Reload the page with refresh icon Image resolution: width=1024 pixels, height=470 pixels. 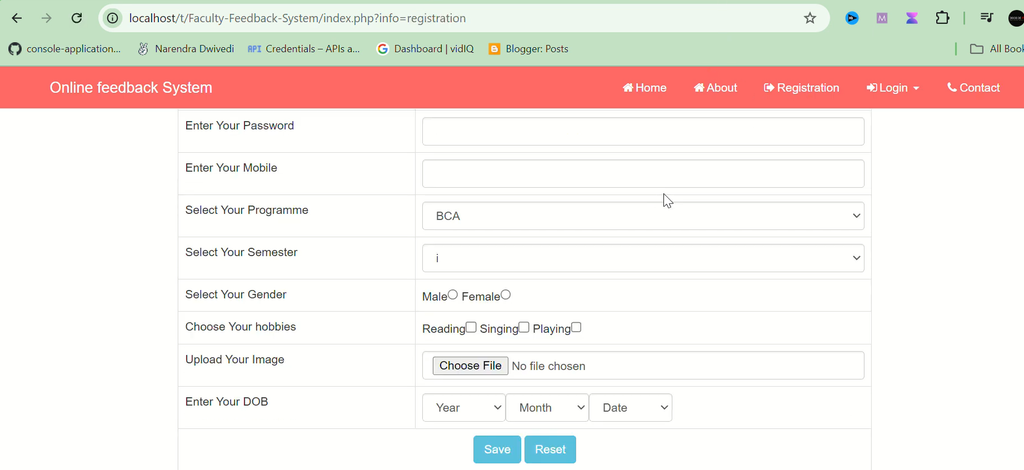pyautogui.click(x=76, y=18)
